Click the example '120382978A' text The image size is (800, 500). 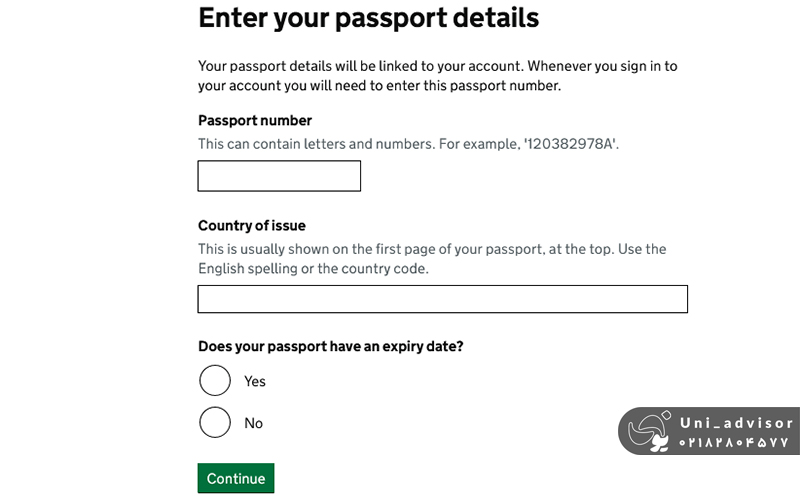(x=571, y=144)
